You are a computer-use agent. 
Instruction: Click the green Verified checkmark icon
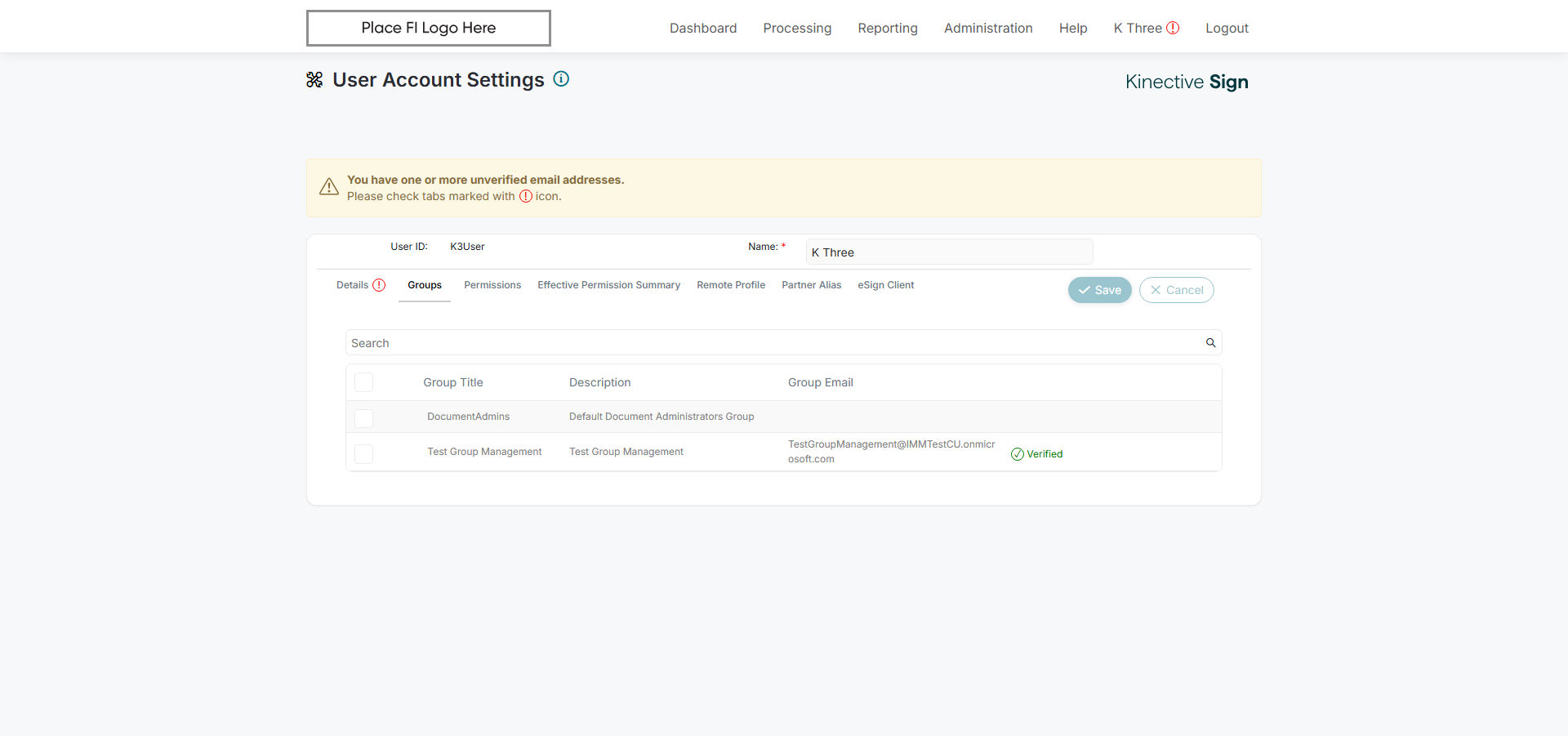1018,454
